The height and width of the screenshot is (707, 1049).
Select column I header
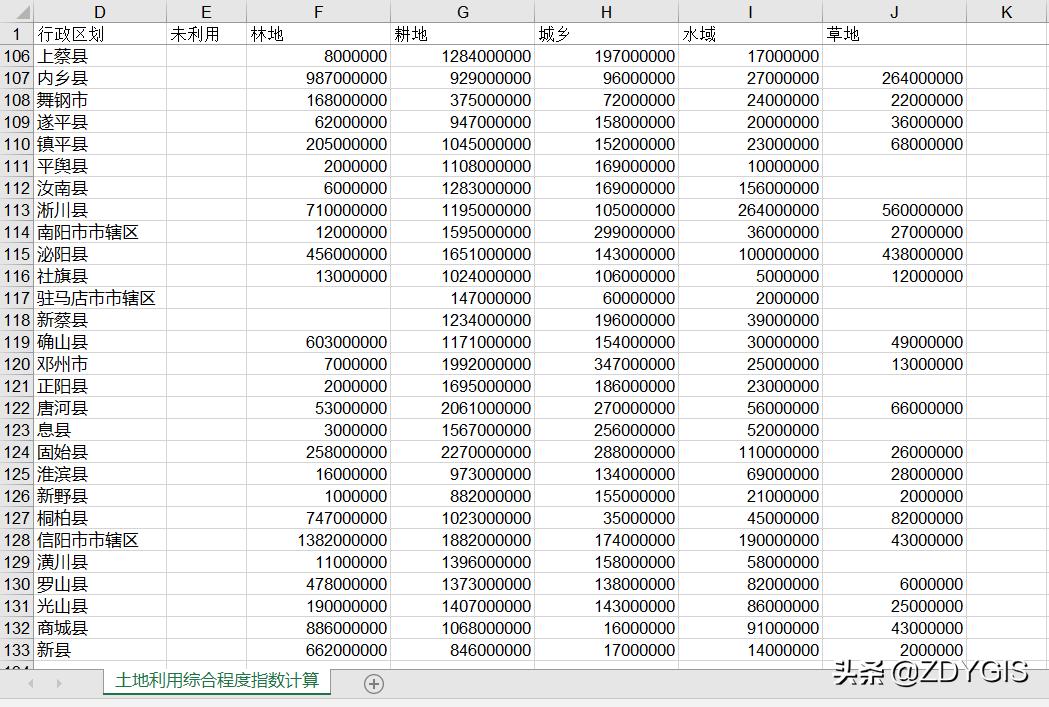[750, 12]
